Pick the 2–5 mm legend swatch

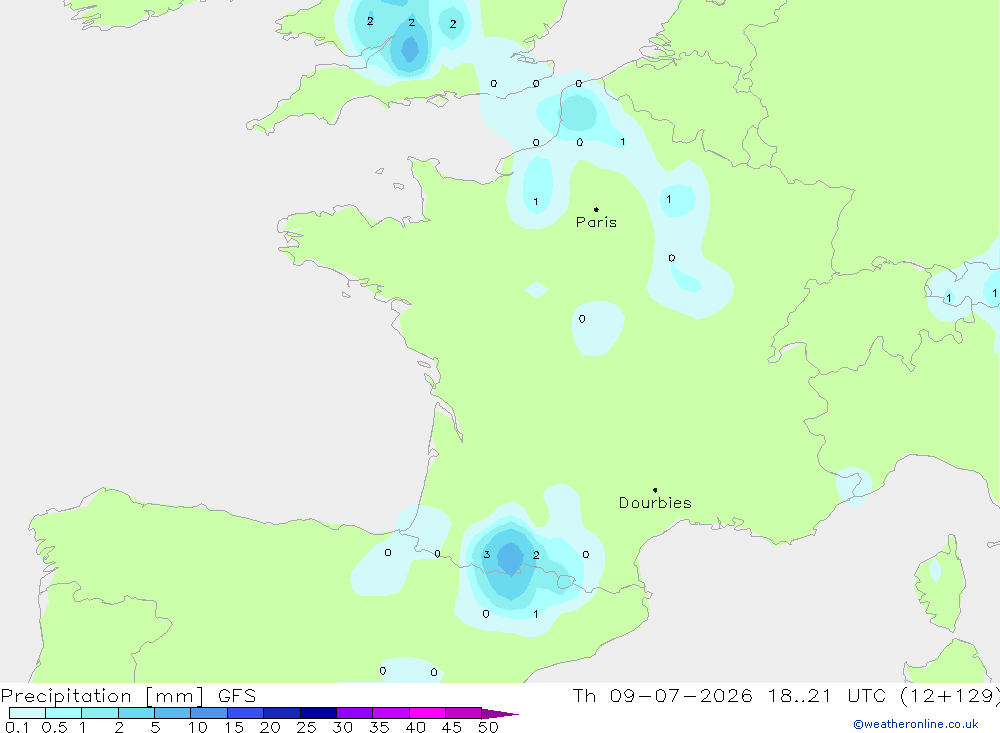click(x=136, y=713)
